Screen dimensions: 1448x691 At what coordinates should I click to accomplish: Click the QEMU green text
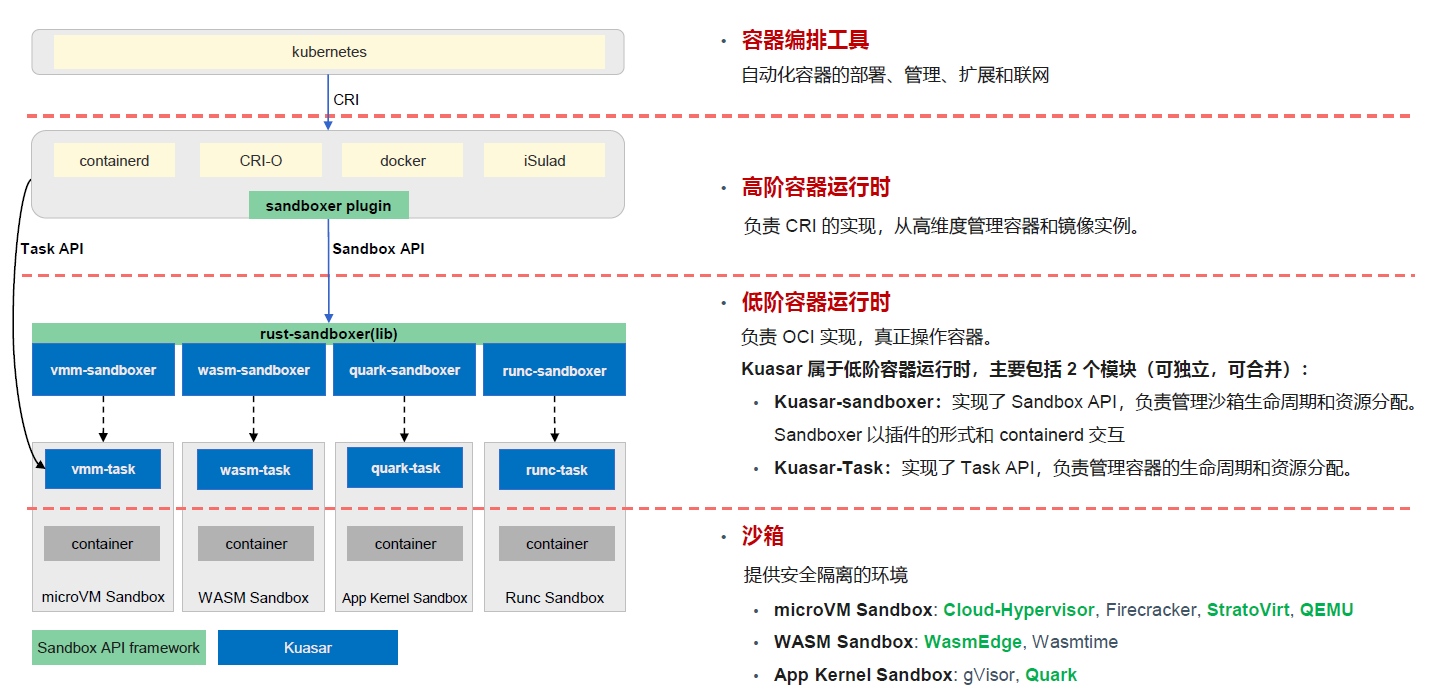pyautogui.click(x=1326, y=610)
